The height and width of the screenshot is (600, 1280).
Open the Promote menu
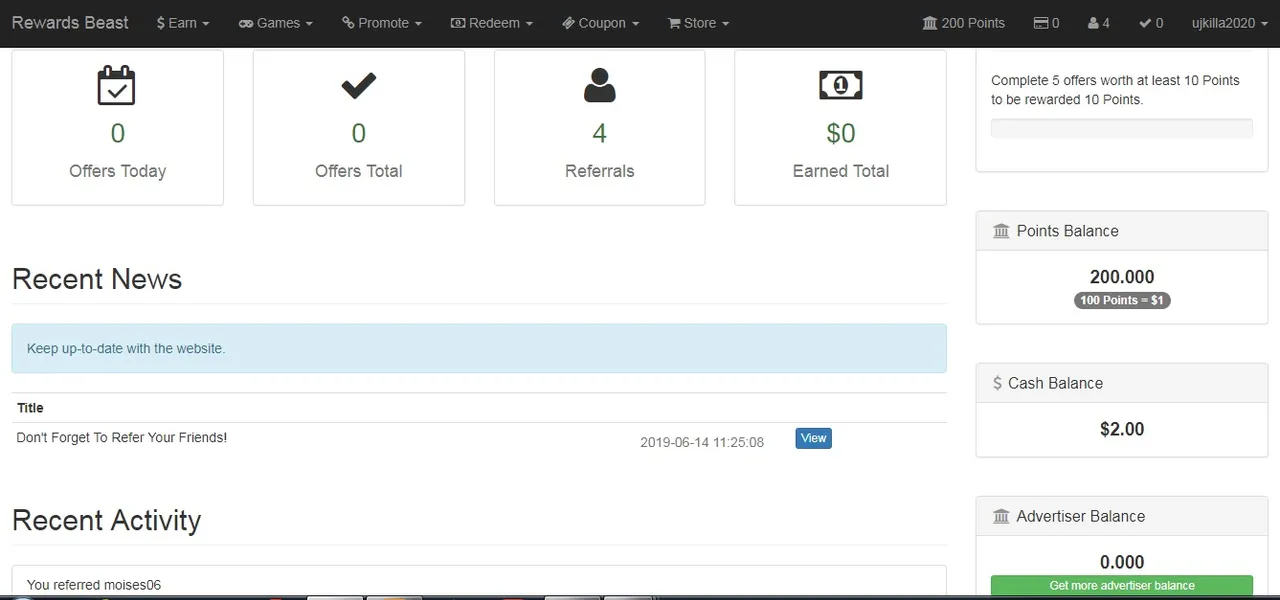(x=382, y=23)
